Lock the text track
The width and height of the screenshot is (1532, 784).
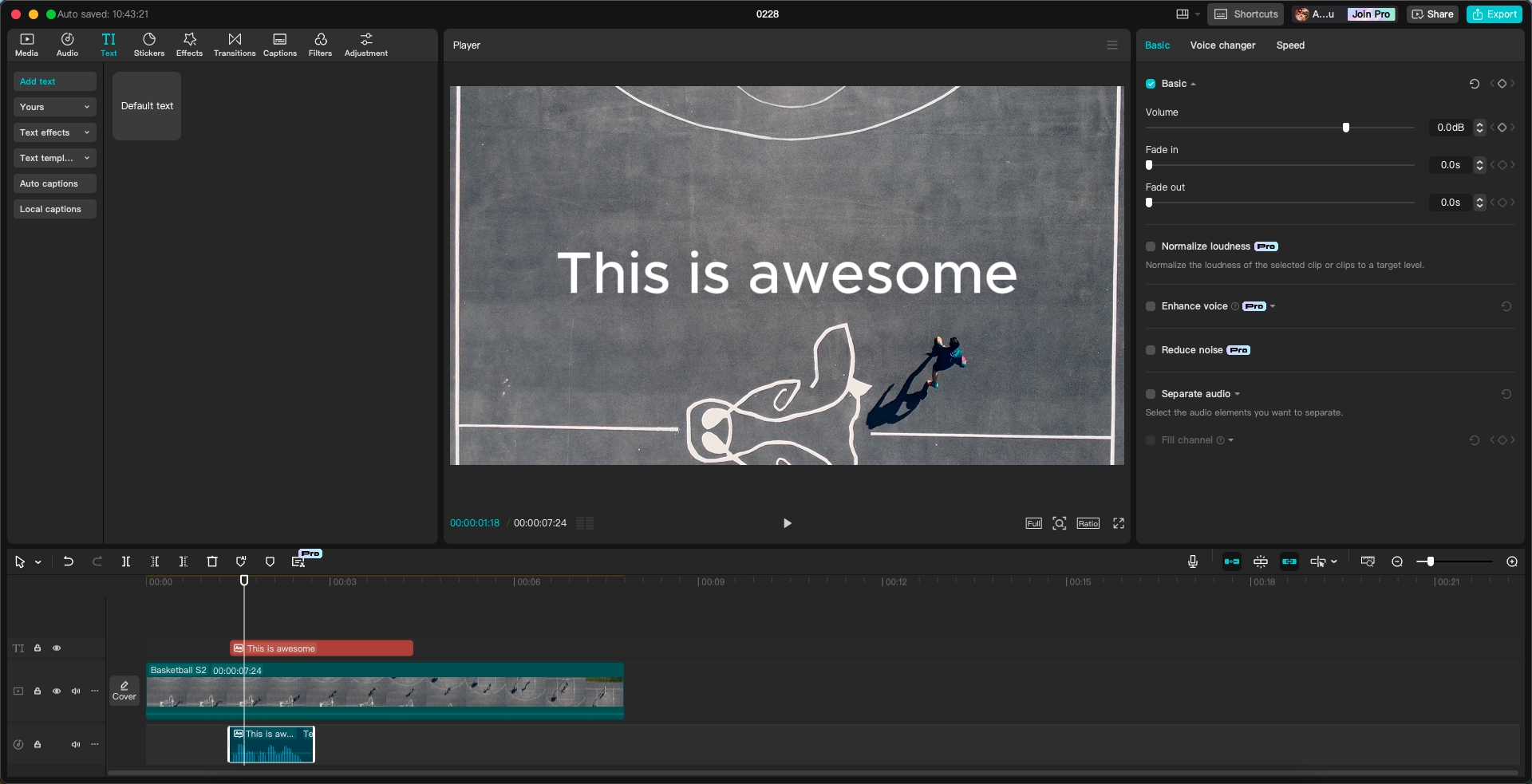[38, 648]
